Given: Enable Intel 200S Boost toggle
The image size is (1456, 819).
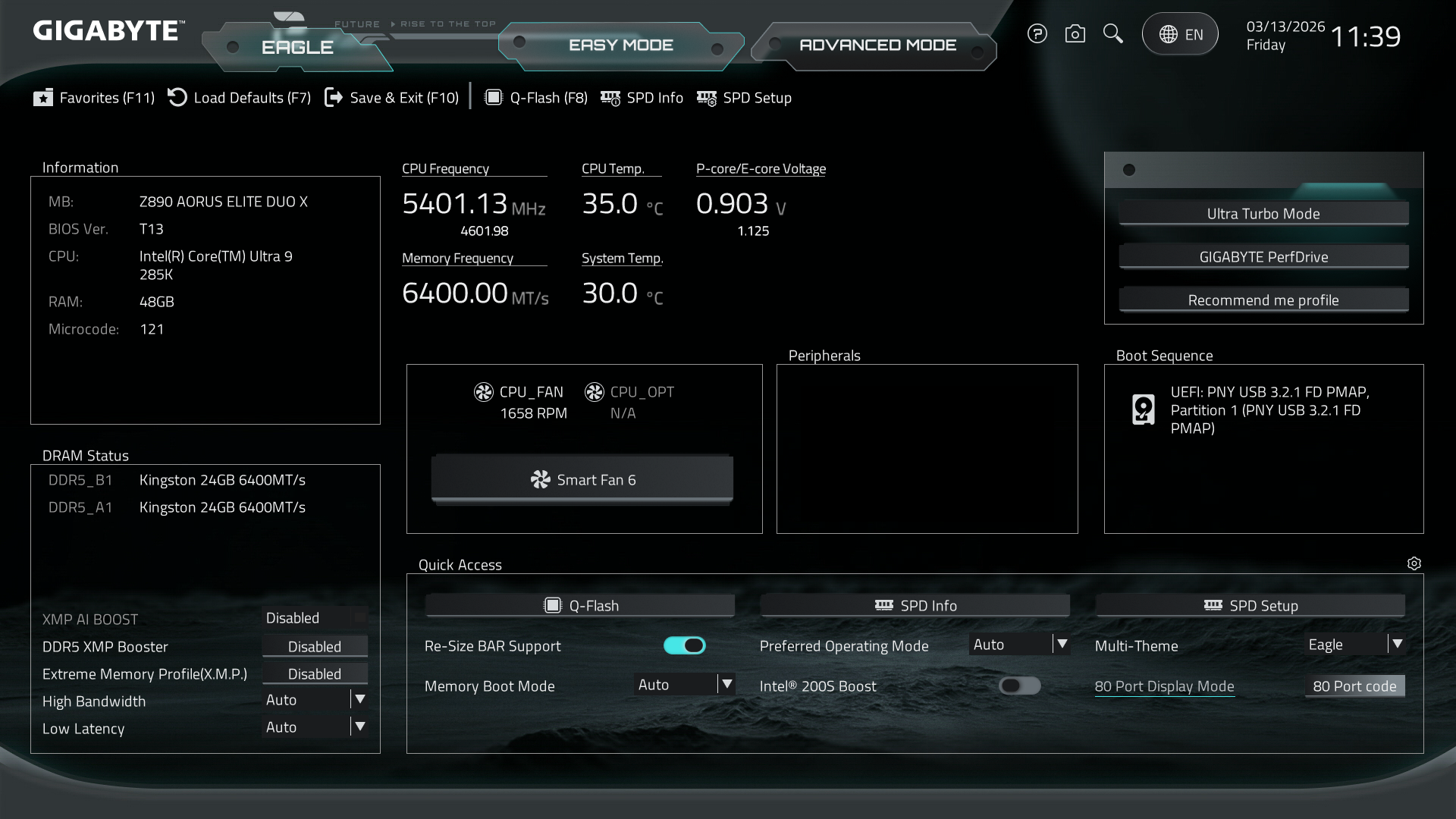Looking at the screenshot, I should 1019,686.
